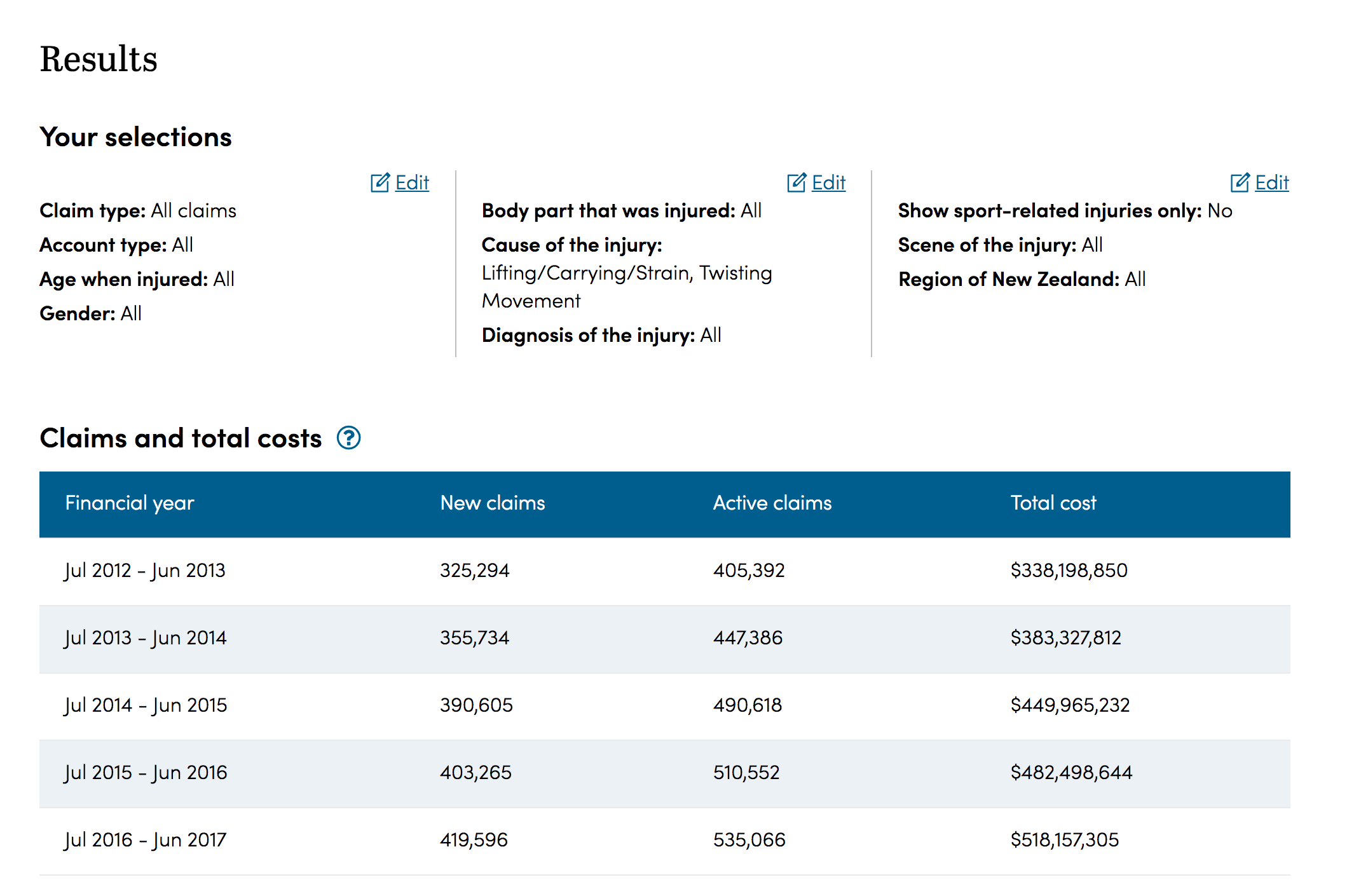1368x896 pixels.
Task: Click the Body part that was injured: All line
Action: (x=622, y=211)
